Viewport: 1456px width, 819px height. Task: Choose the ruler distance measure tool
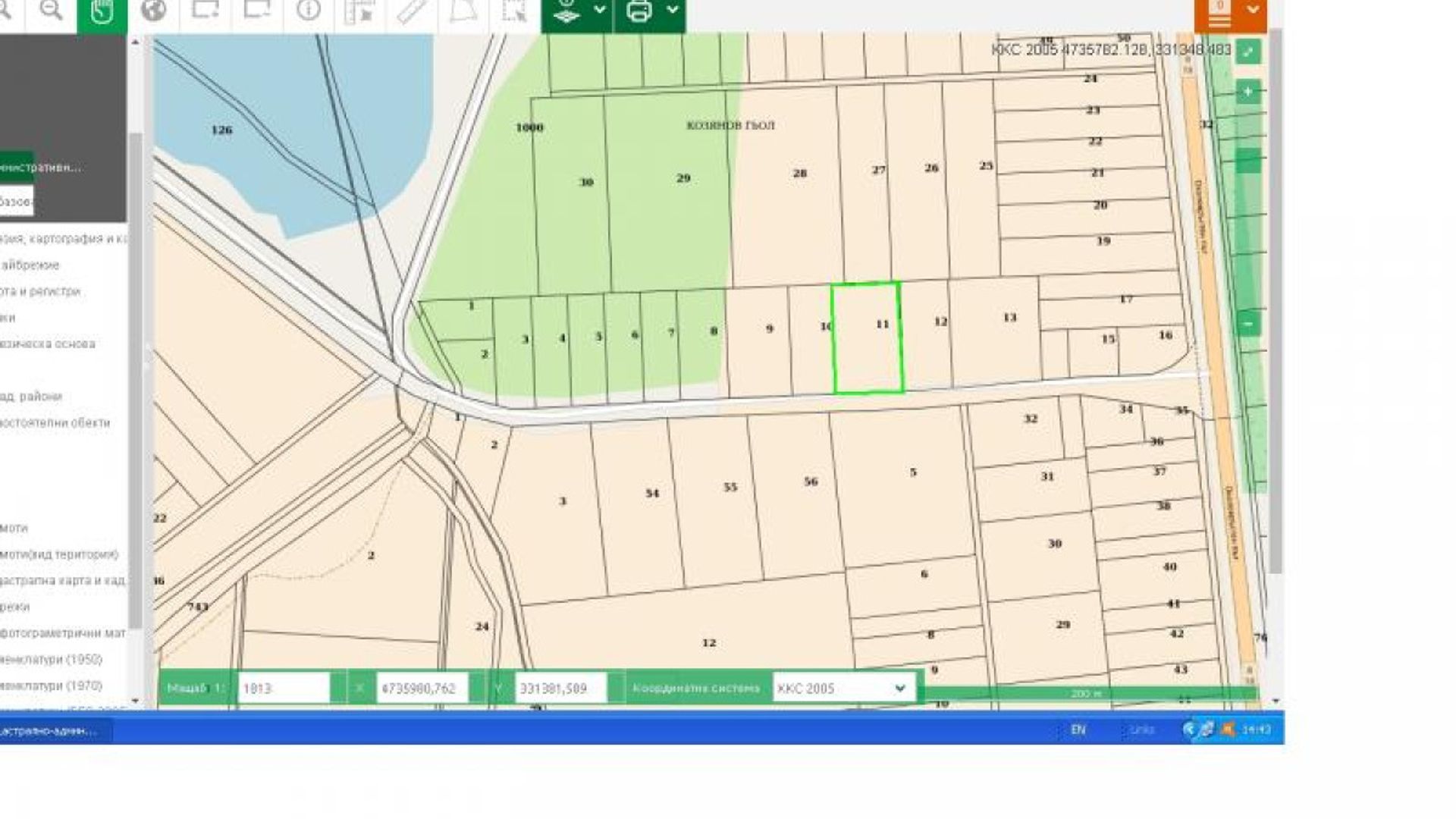click(x=412, y=11)
